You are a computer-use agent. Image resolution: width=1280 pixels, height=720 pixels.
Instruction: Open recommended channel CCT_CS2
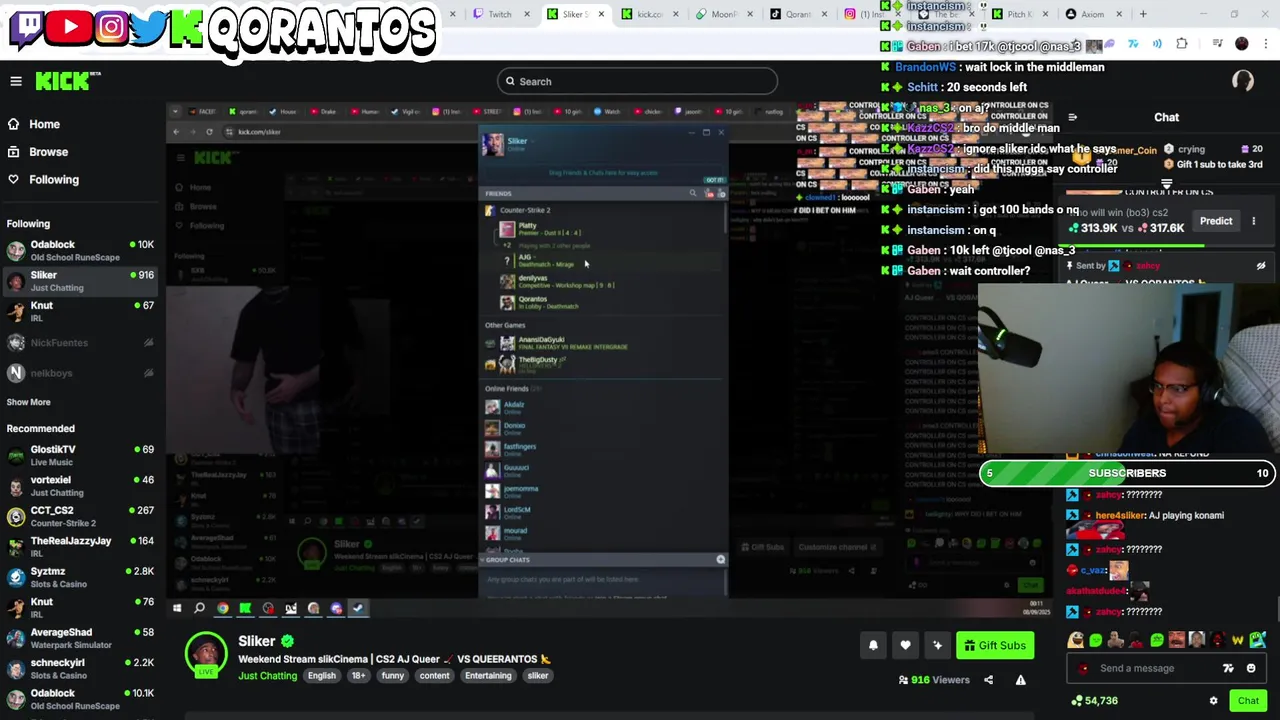tap(80, 516)
